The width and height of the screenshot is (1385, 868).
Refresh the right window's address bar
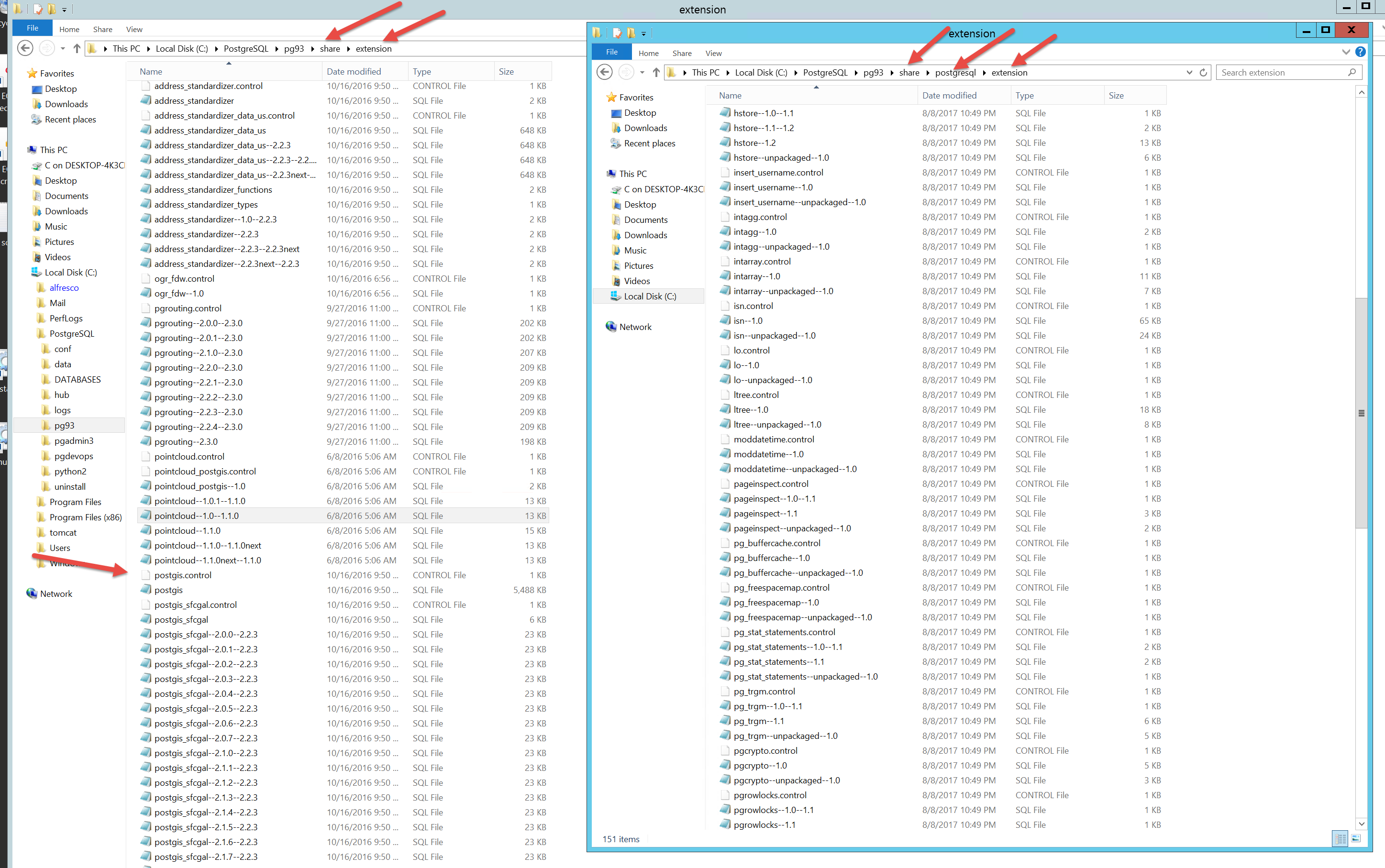(x=1203, y=72)
